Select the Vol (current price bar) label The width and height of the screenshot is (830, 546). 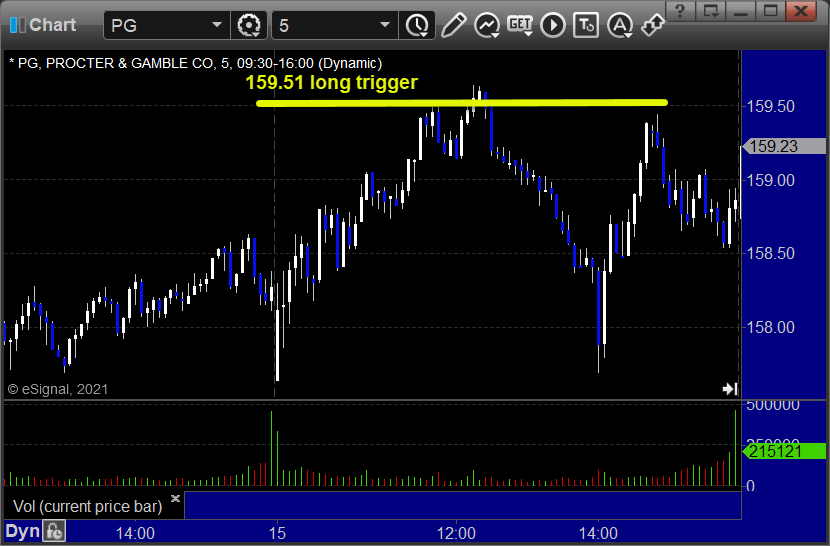click(87, 506)
